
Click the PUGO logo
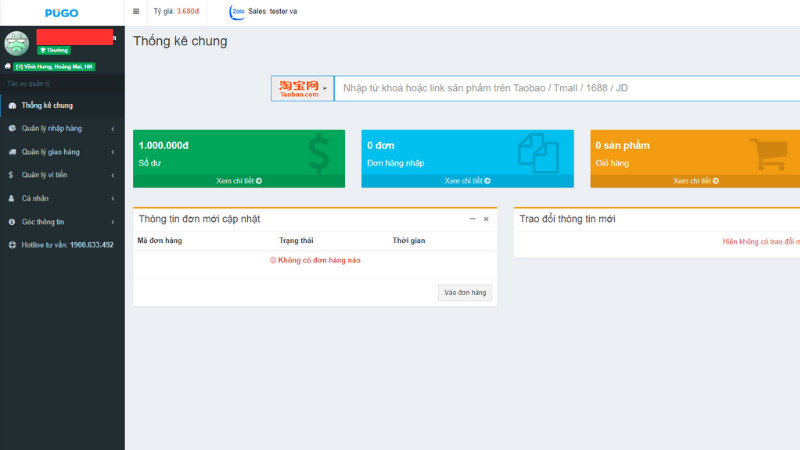pos(62,12)
